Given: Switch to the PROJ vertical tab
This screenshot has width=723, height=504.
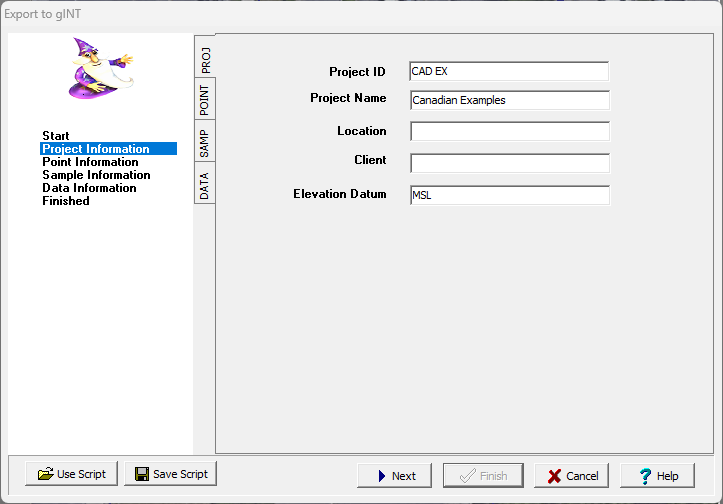Looking at the screenshot, I should (x=205, y=58).
